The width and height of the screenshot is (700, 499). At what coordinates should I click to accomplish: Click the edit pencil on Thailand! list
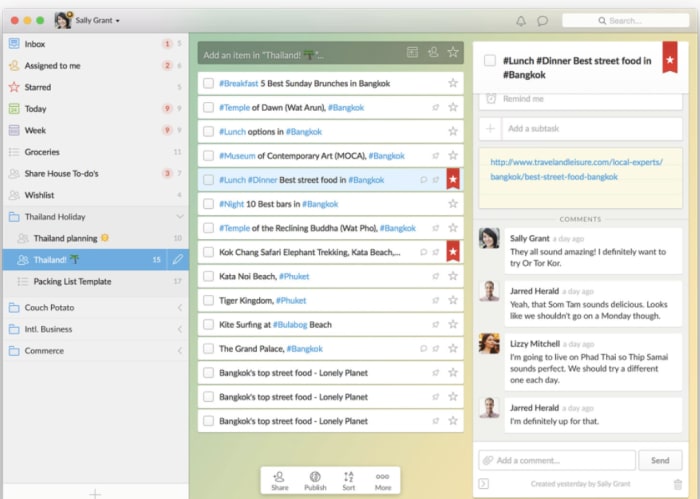[x=178, y=260]
